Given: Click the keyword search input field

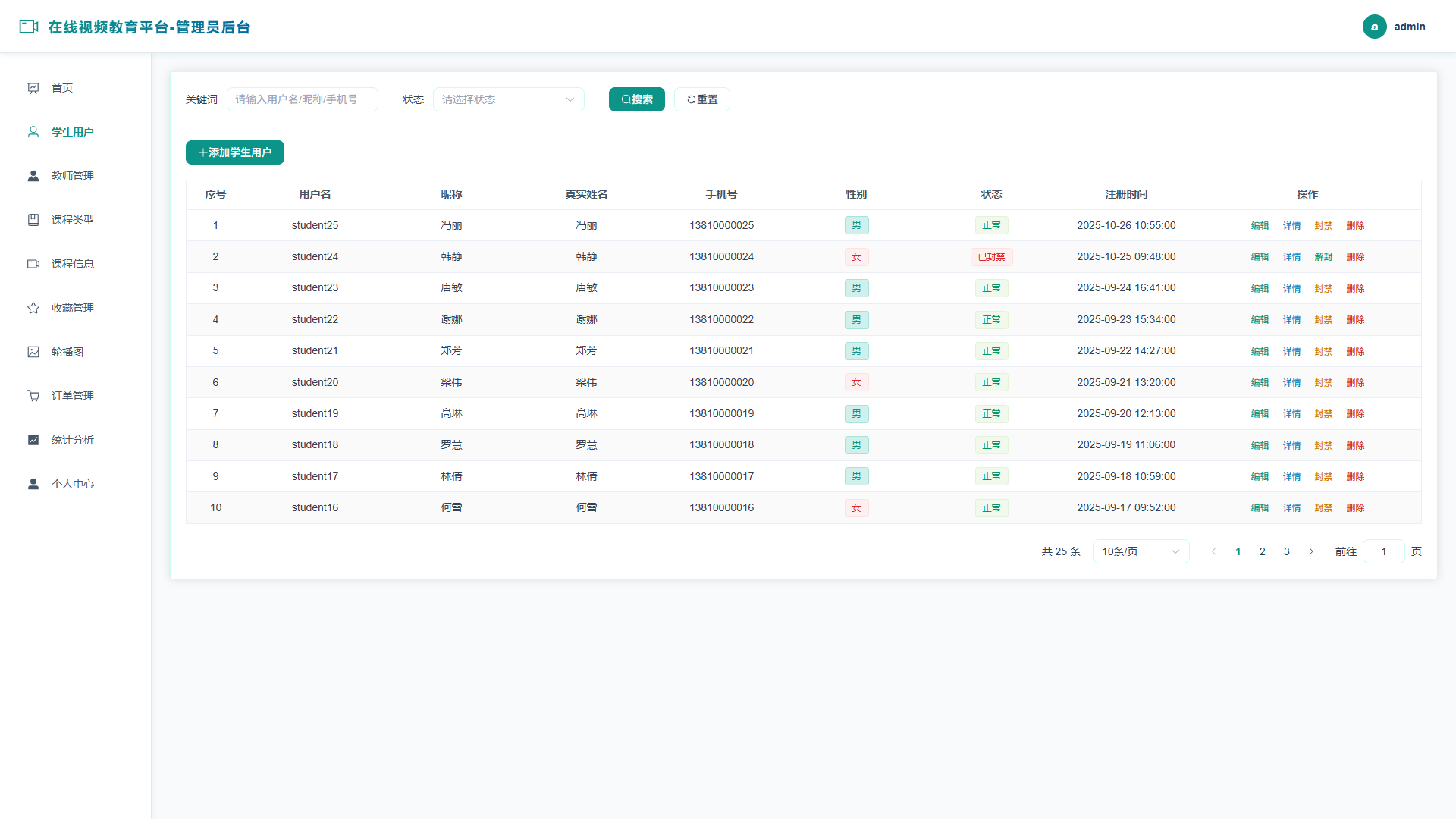Looking at the screenshot, I should click(303, 99).
